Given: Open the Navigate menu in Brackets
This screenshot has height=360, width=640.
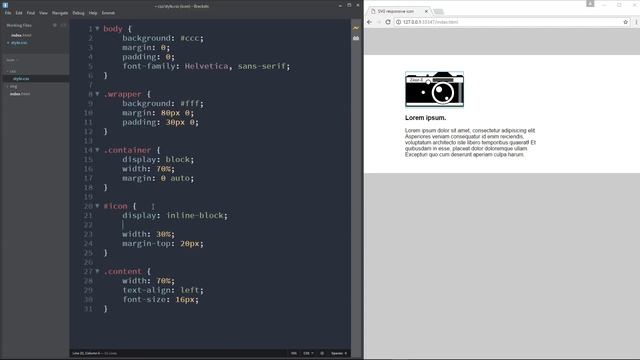Looking at the screenshot, I should coord(60,13).
